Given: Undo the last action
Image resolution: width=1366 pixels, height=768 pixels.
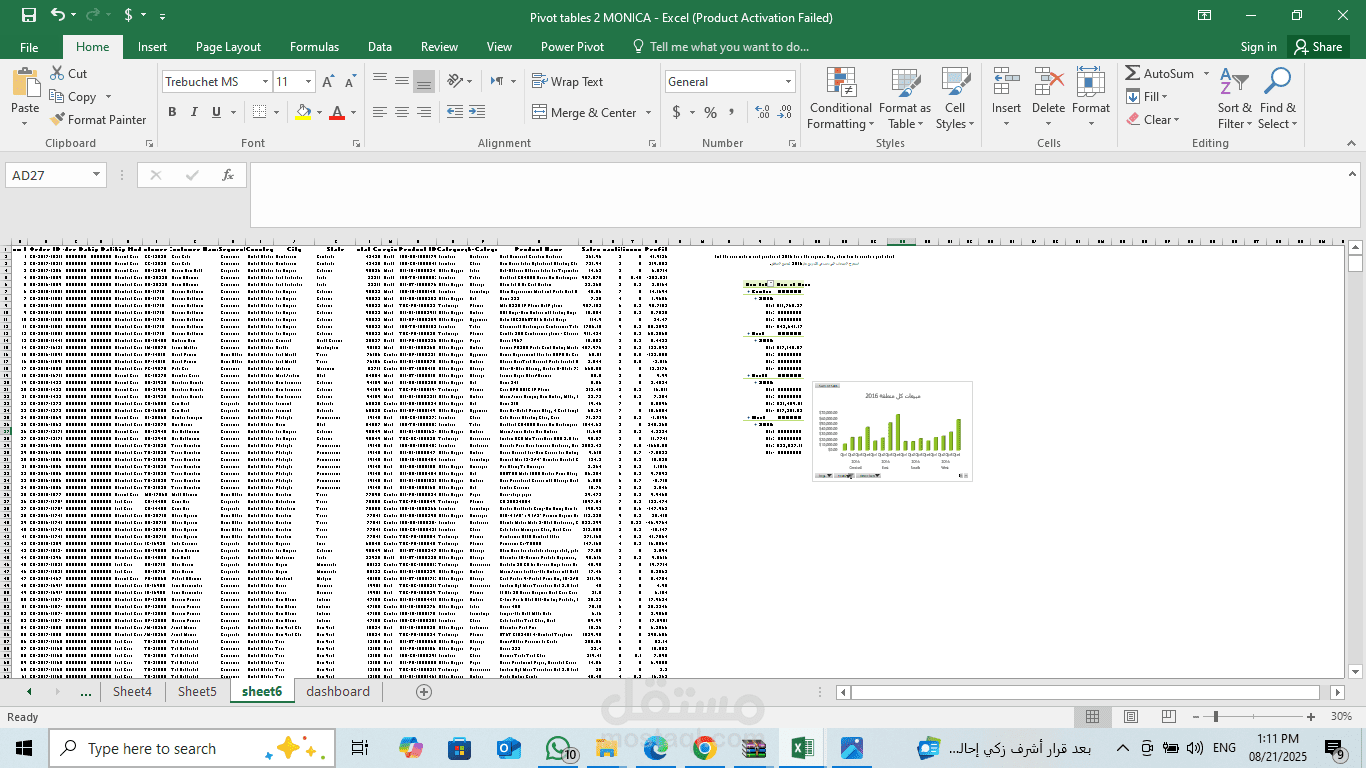Looking at the screenshot, I should [57, 15].
